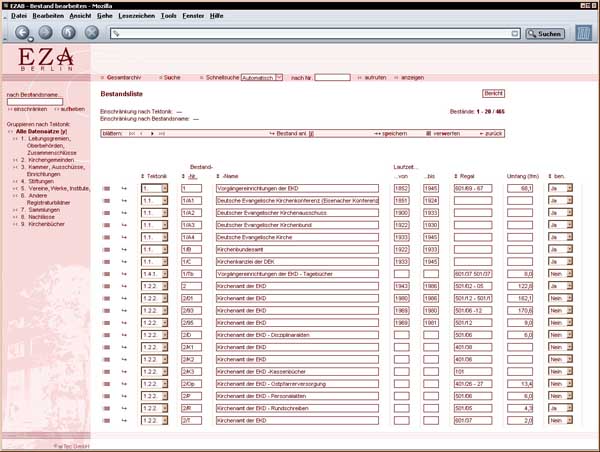The height and width of the screenshot is (452, 600).
Task: Click the zurück link
Action: [491, 134]
